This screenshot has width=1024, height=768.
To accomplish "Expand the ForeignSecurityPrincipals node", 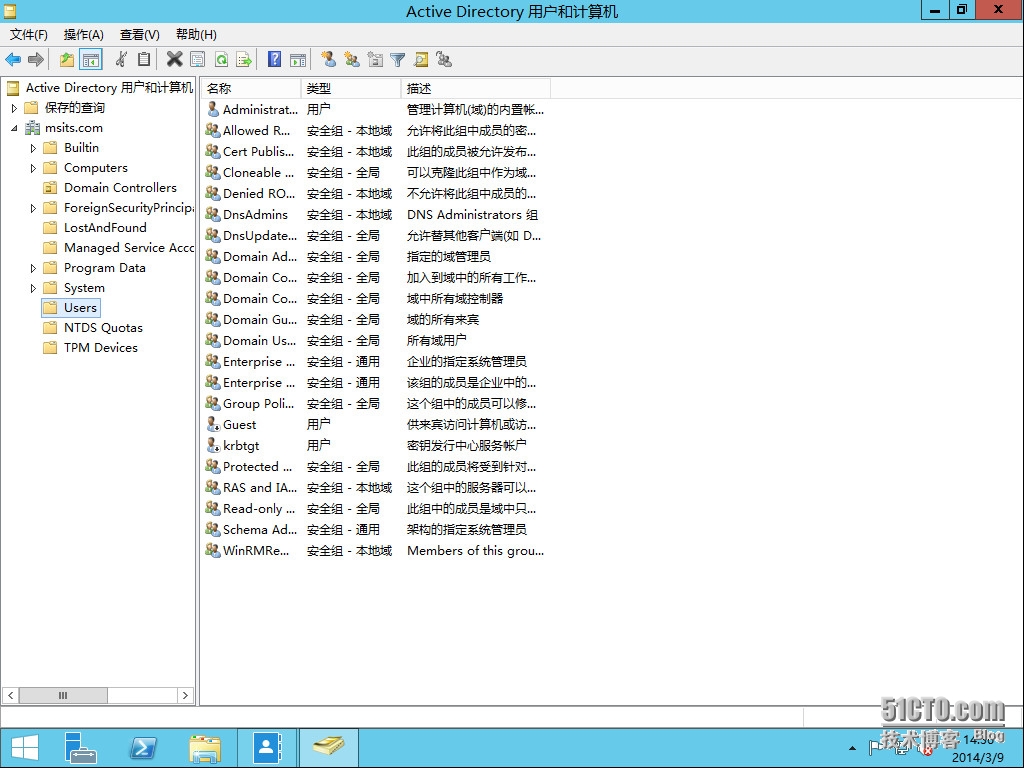I will tap(33, 208).
